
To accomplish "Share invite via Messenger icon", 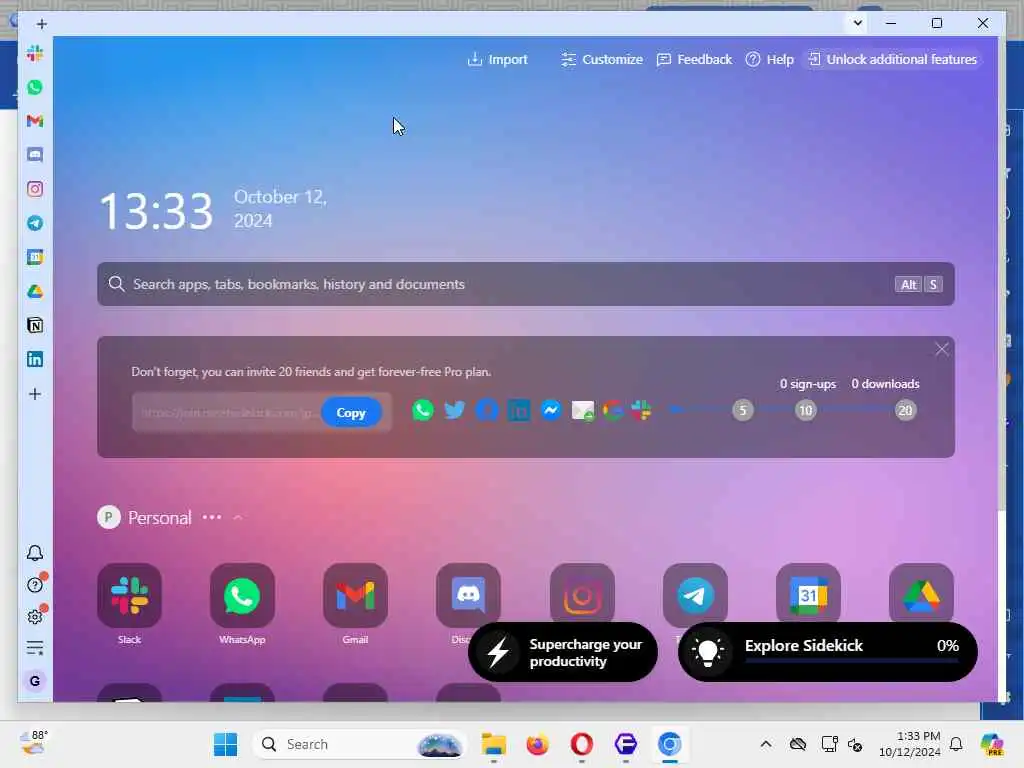I will click(551, 410).
